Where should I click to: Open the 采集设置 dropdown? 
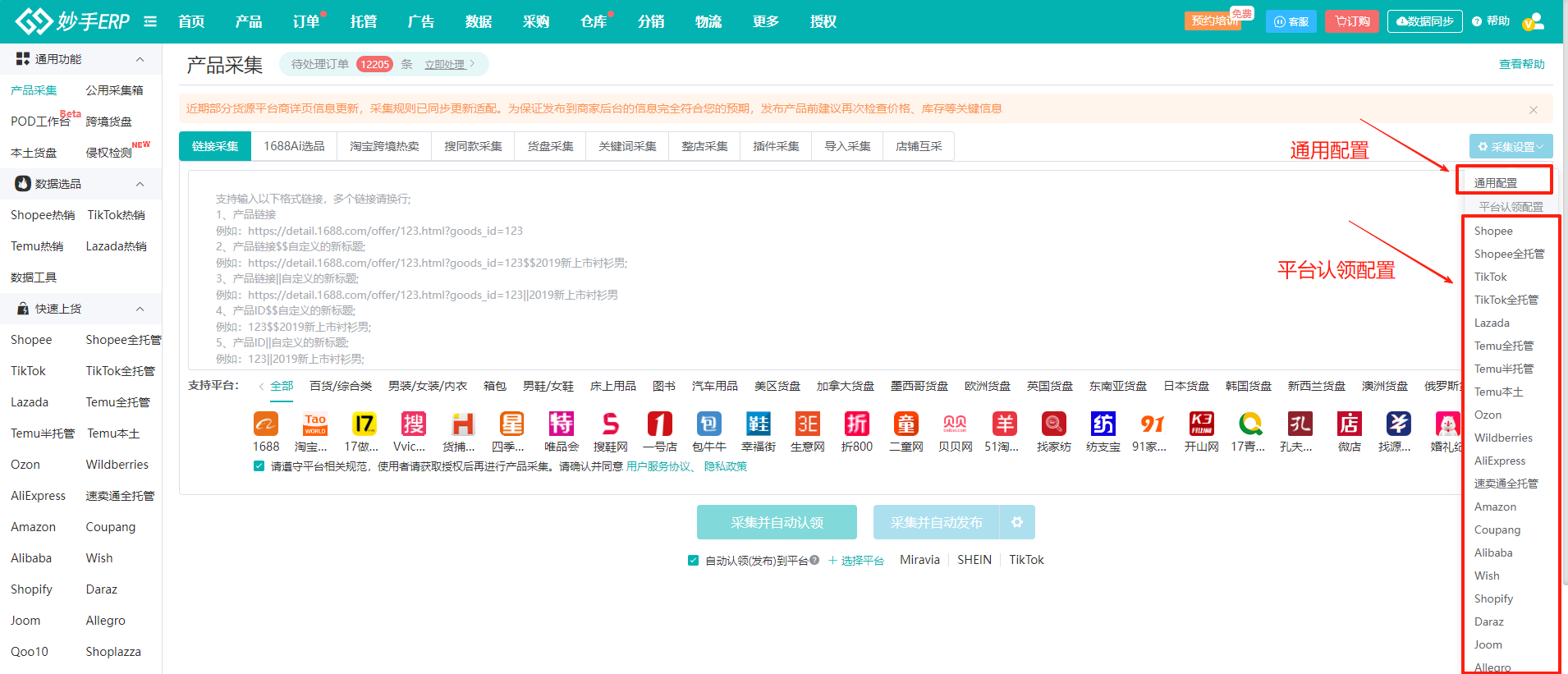(1511, 147)
